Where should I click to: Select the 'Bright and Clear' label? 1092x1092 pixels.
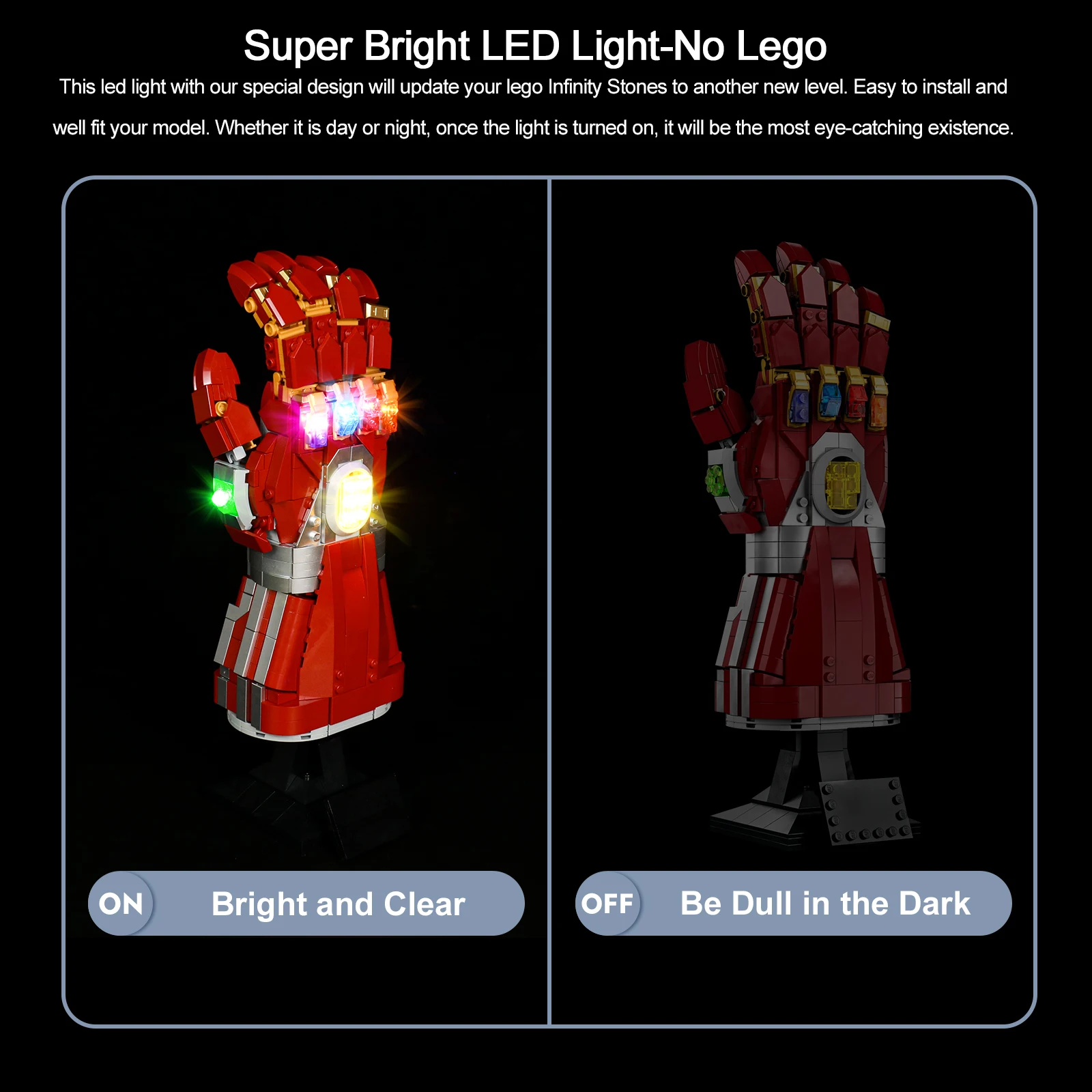(339, 904)
